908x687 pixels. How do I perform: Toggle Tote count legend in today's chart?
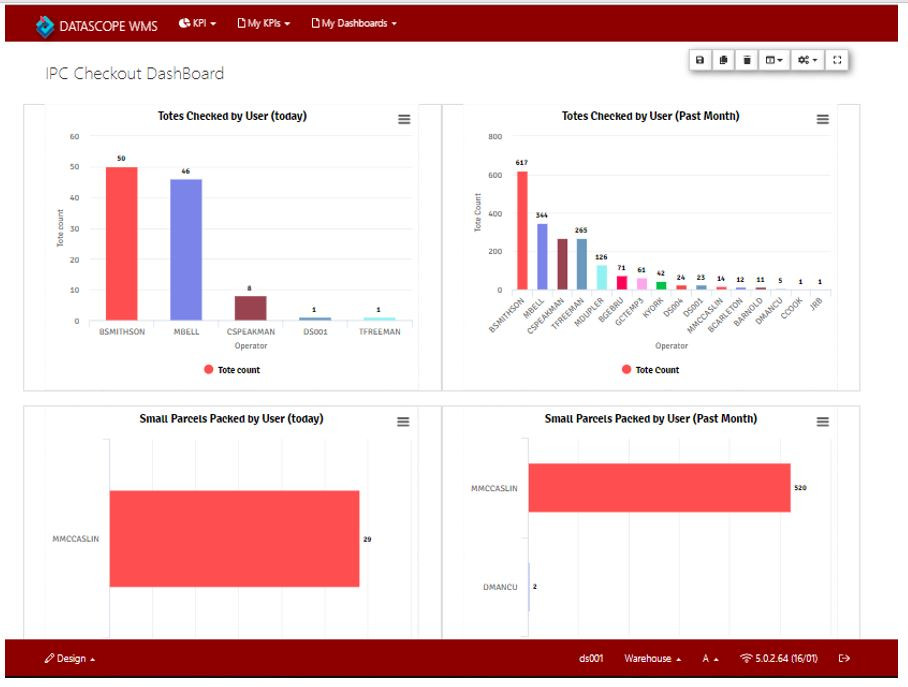point(233,369)
